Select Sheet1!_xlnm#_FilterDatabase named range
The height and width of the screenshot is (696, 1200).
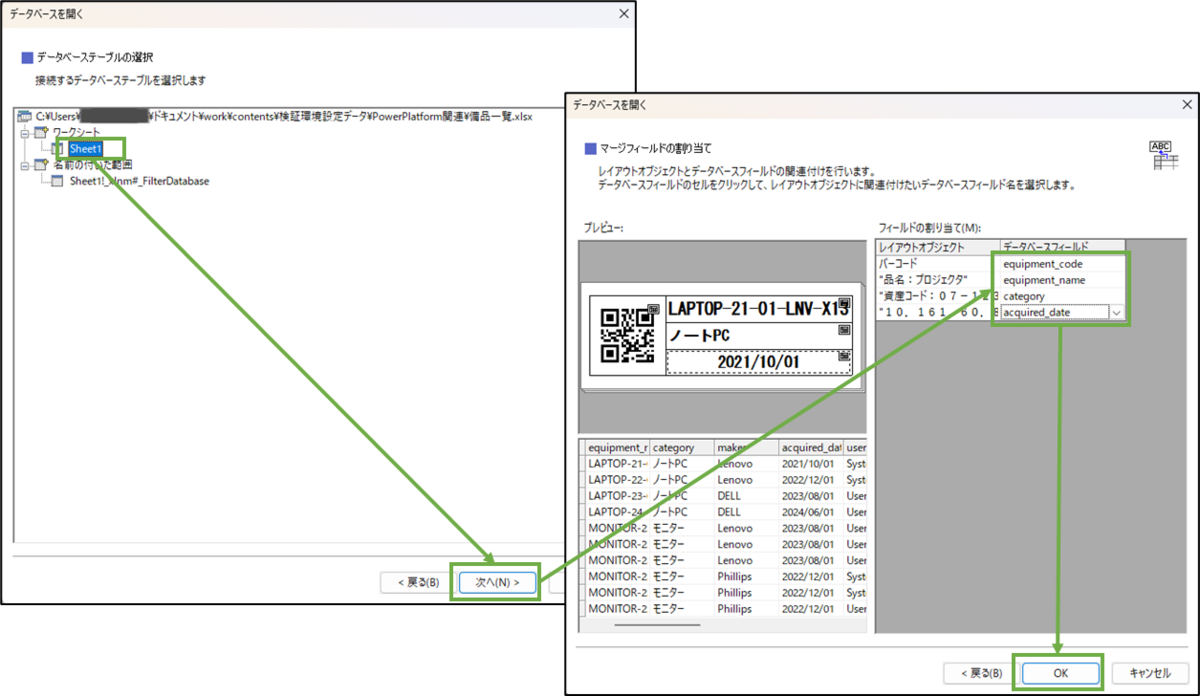(x=139, y=181)
